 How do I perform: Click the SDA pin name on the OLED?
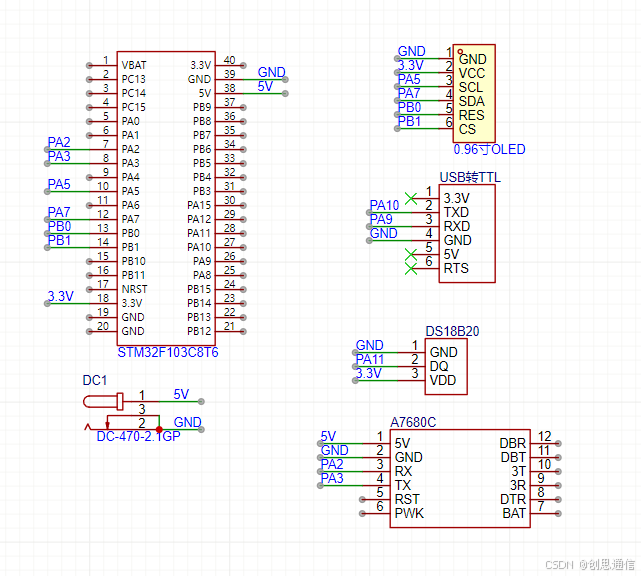click(x=471, y=101)
